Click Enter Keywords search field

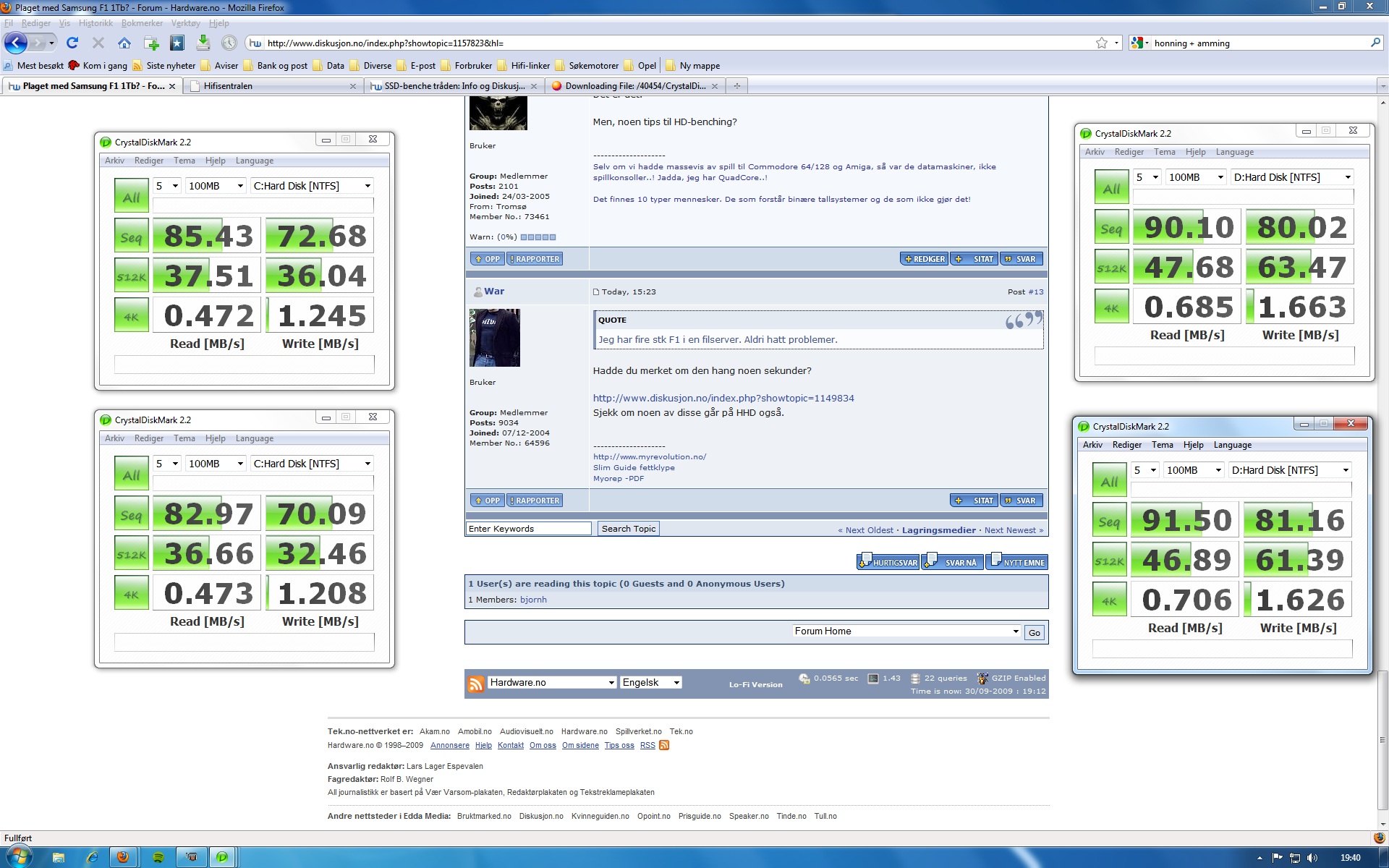pyautogui.click(x=529, y=529)
